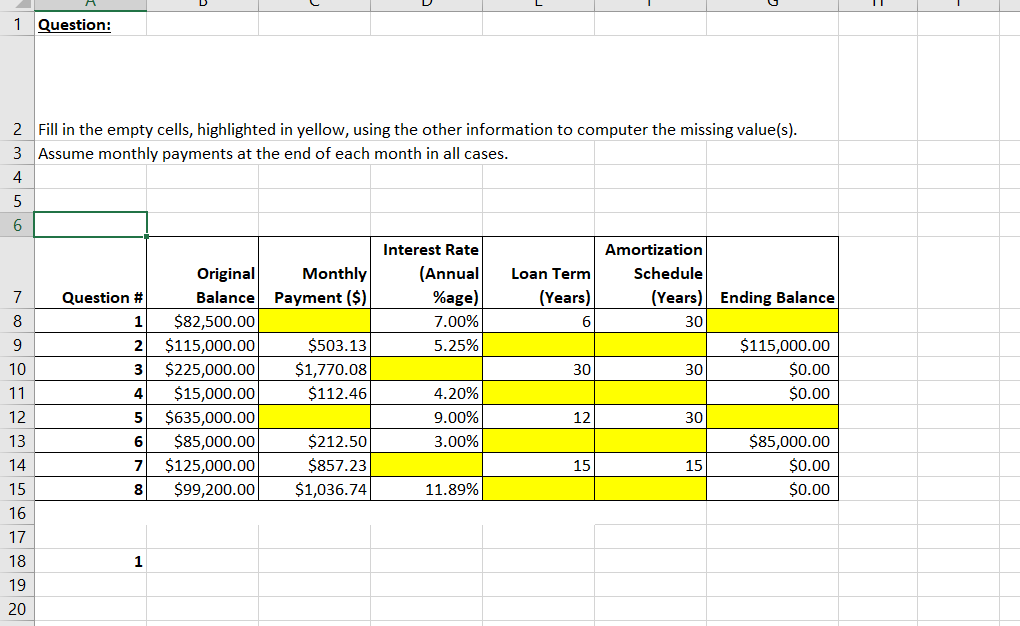1020x626 pixels.
Task: Click row header 16
Action: [x=17, y=513]
